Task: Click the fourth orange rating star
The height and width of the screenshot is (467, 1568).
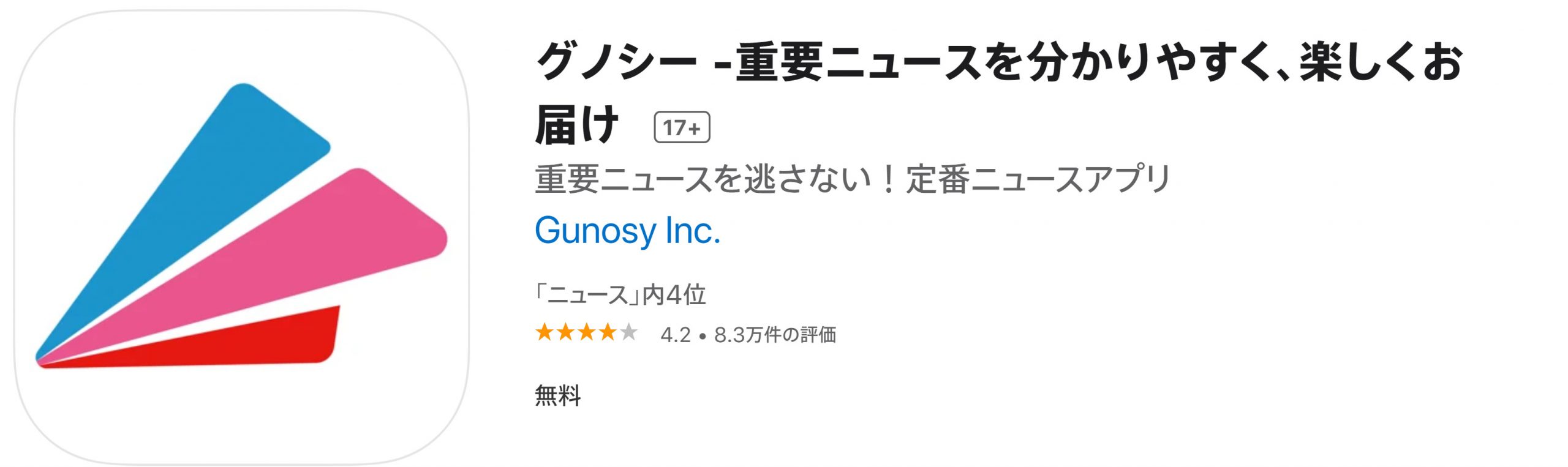Action: [x=608, y=333]
